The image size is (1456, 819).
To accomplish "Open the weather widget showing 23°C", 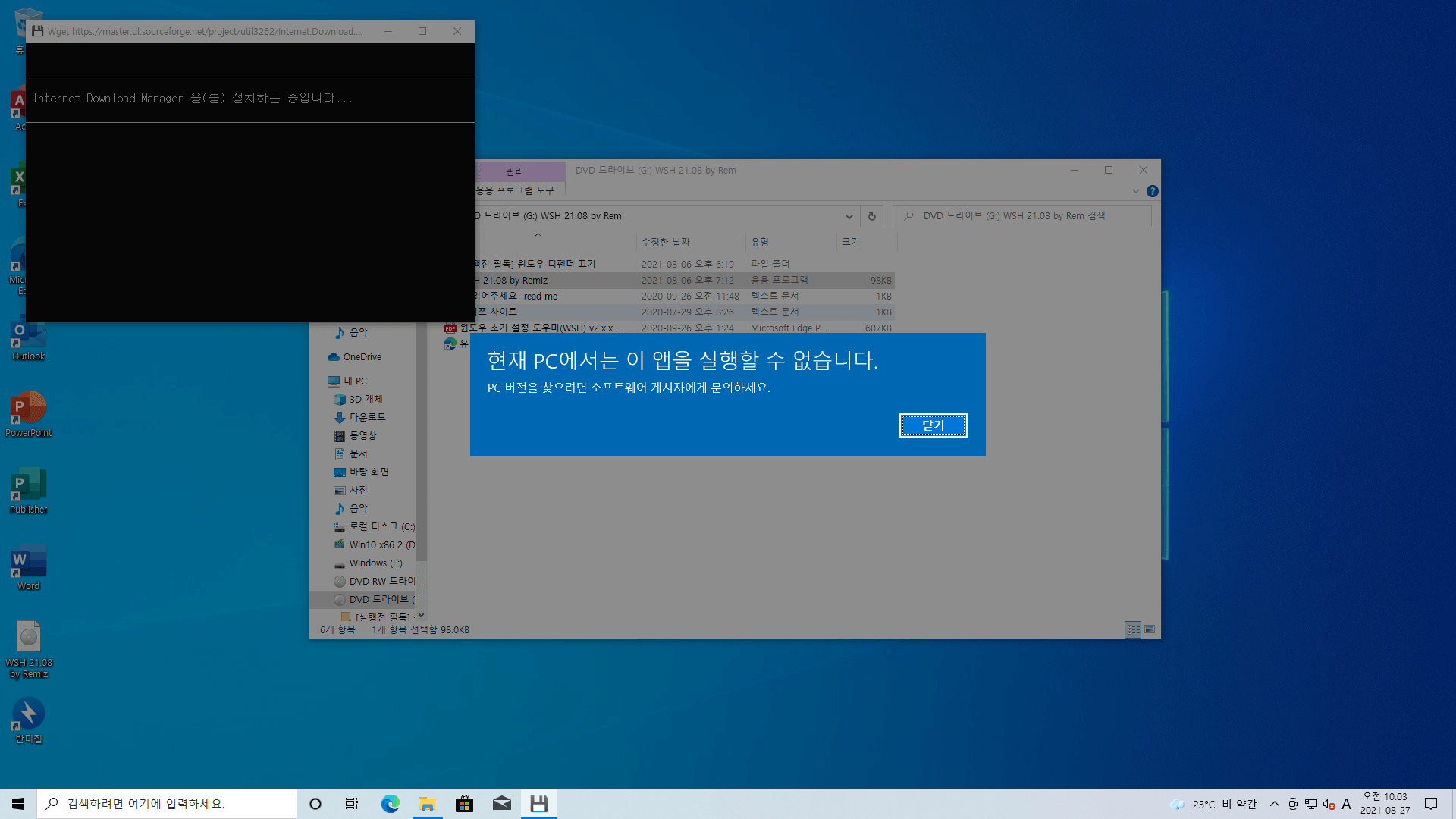I will pos(1213,804).
